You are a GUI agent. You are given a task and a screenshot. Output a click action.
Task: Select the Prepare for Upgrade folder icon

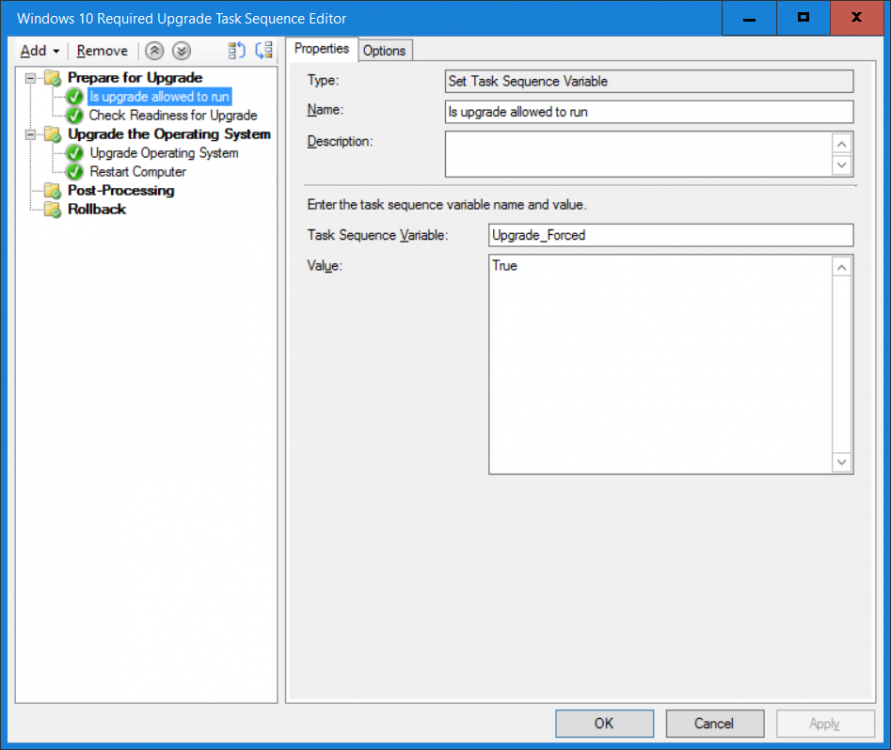(53, 78)
